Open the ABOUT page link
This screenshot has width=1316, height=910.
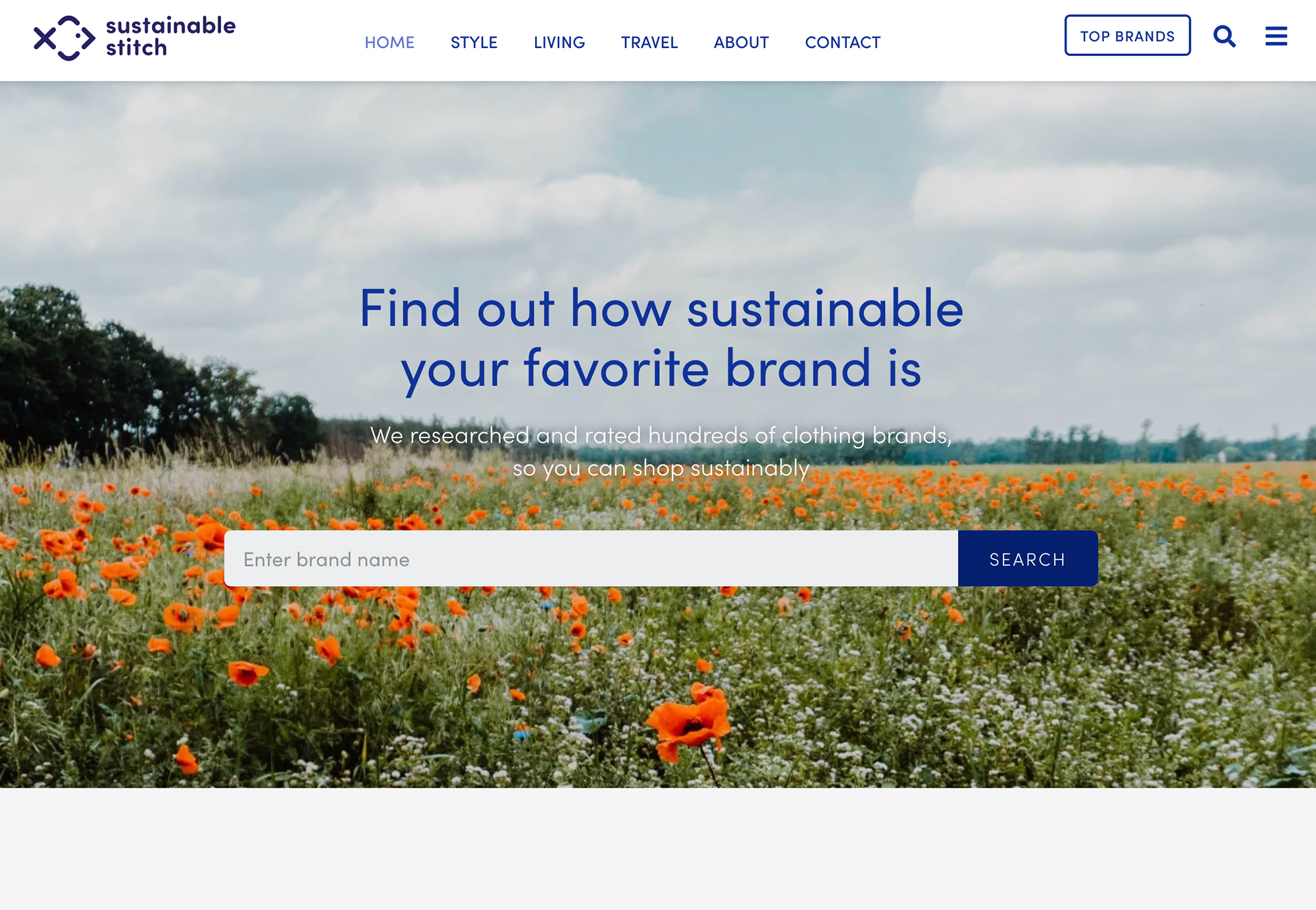point(742,42)
